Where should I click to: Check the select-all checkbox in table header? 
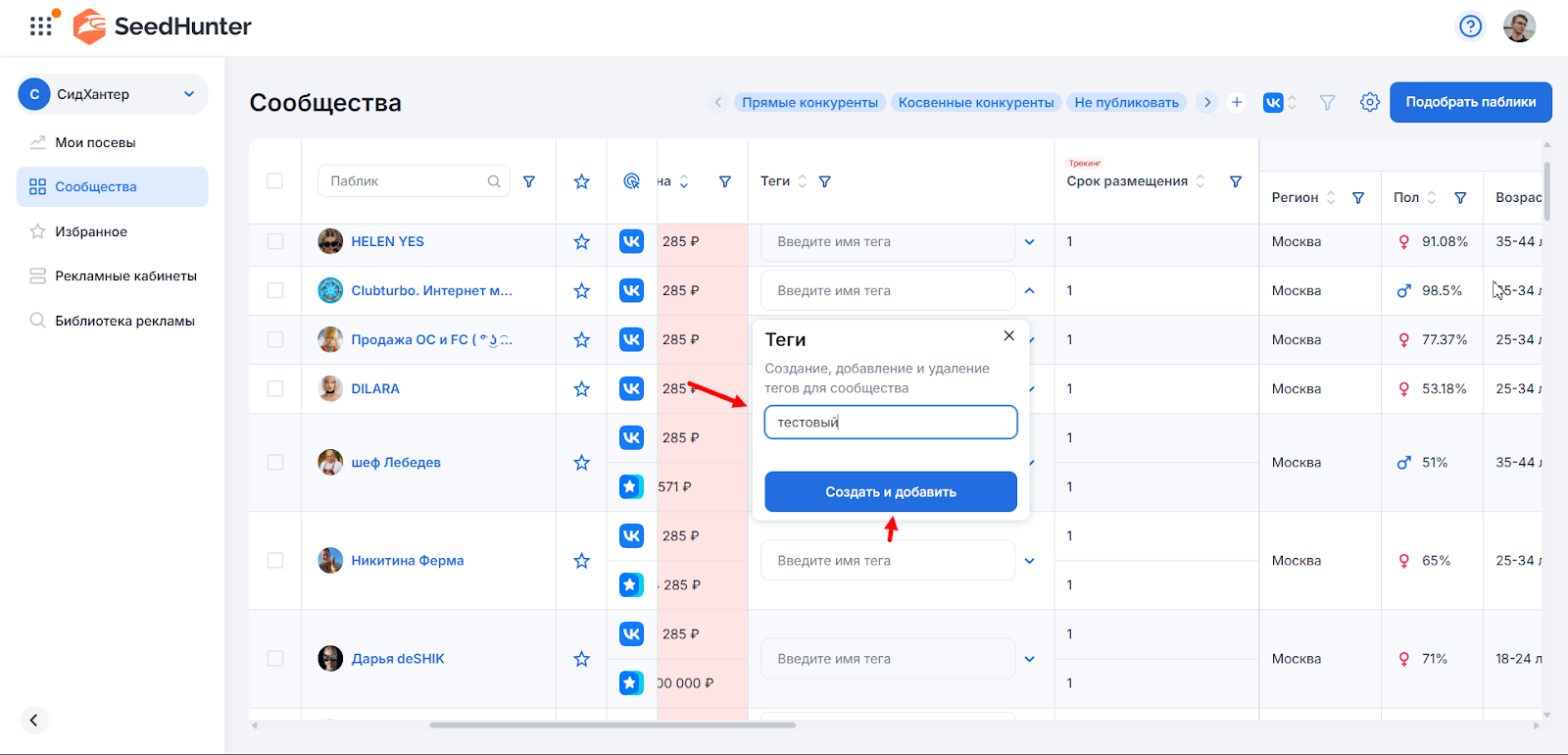tap(274, 181)
